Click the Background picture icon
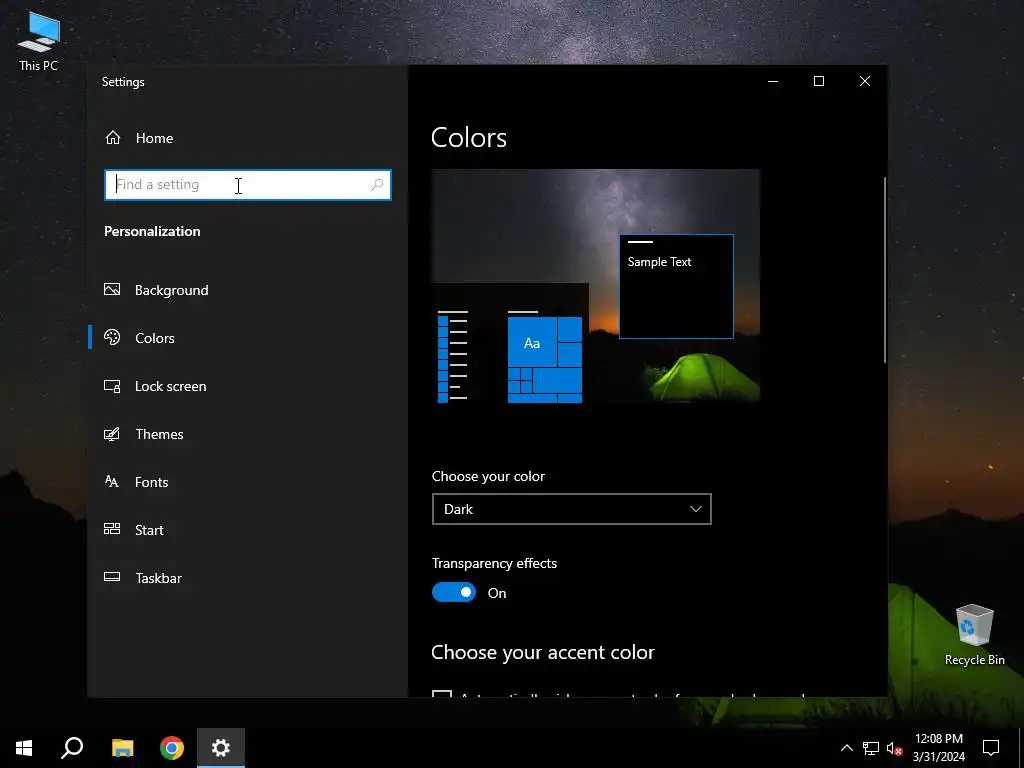 coord(112,289)
